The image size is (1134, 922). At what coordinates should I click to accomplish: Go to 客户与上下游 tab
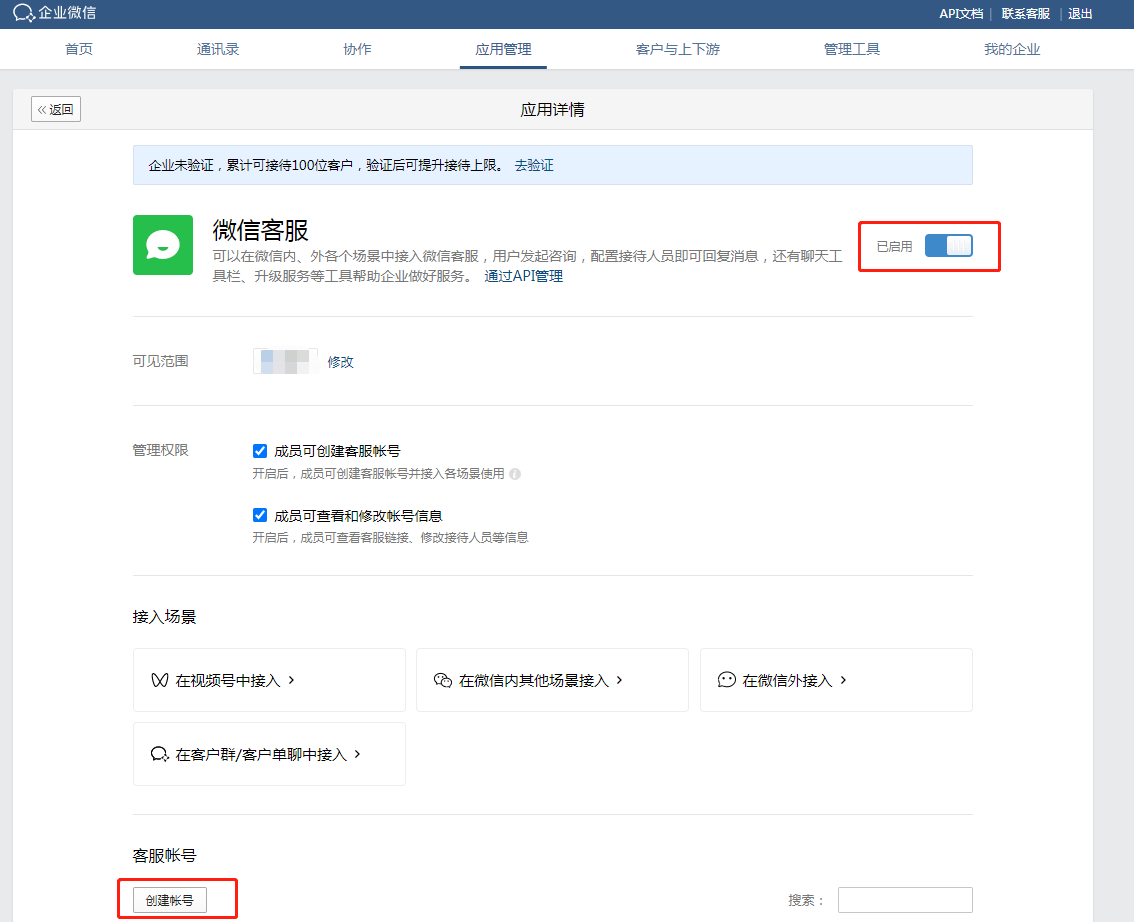pos(678,49)
